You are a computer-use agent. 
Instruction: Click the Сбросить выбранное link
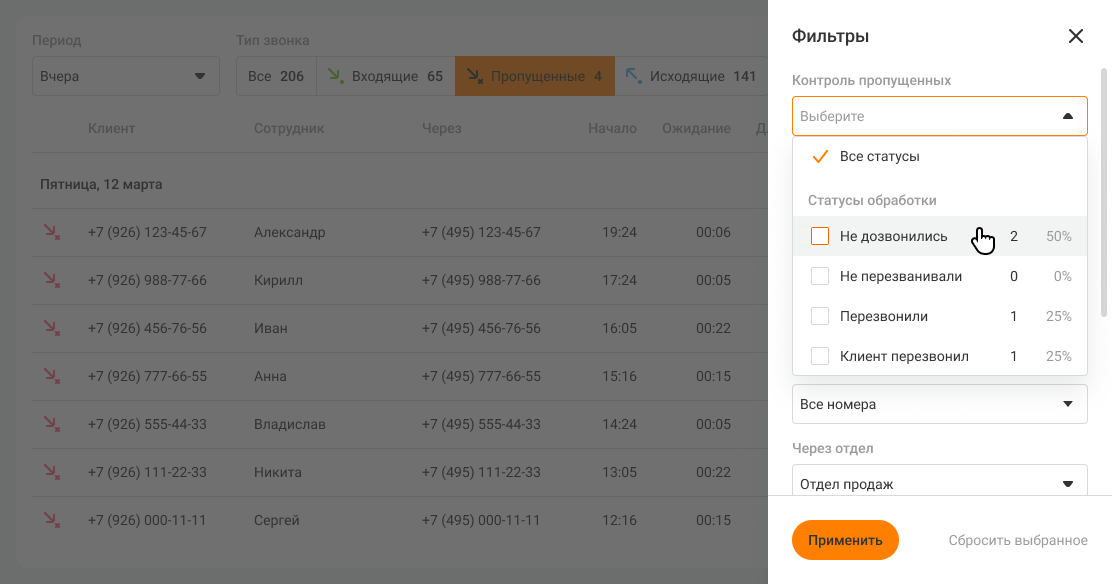[1017, 541]
